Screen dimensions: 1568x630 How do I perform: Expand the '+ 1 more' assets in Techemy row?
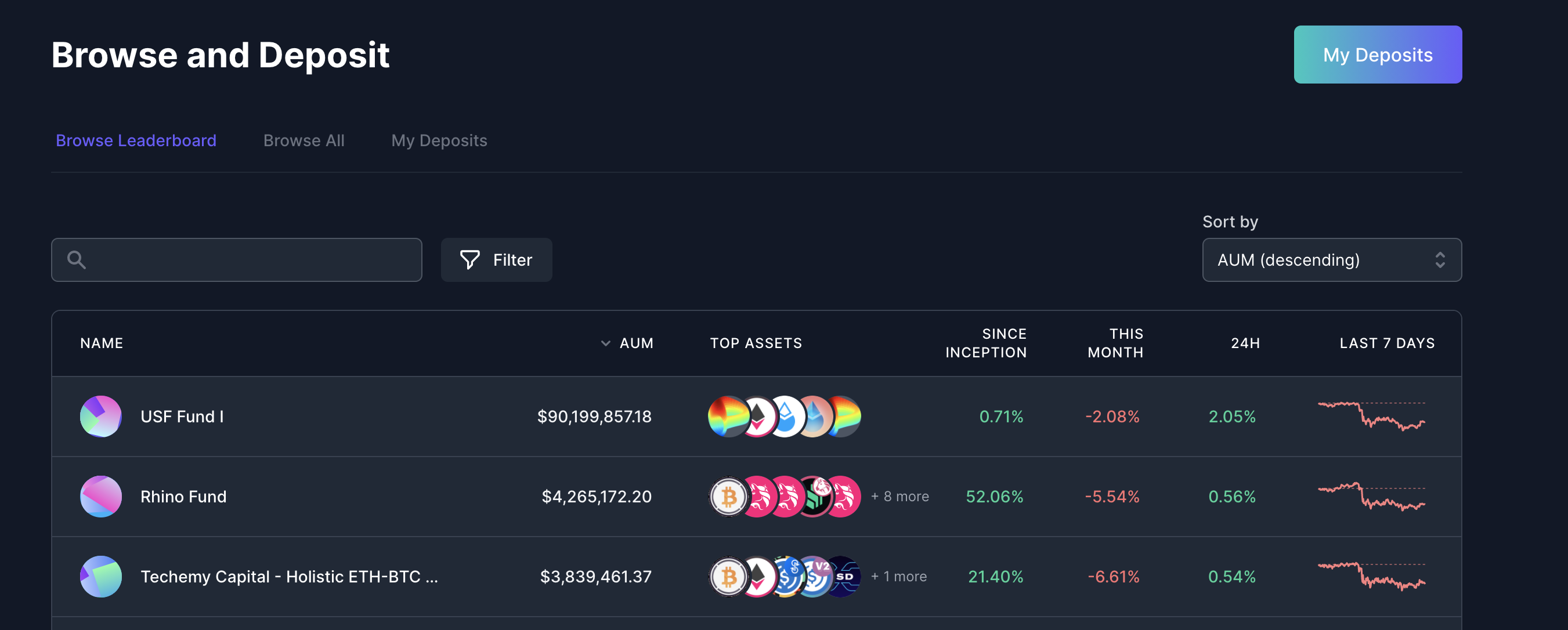(898, 576)
